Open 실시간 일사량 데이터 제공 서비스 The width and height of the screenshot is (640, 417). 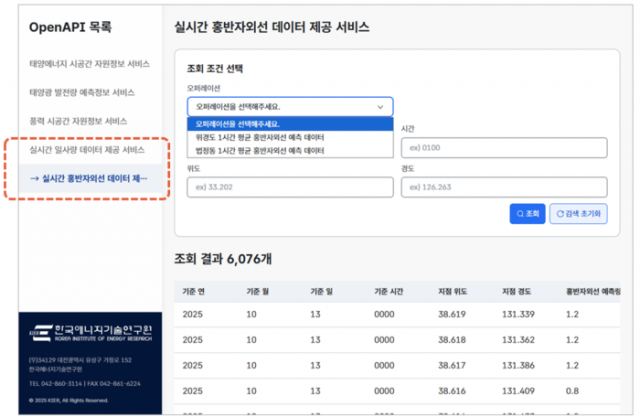(x=89, y=150)
